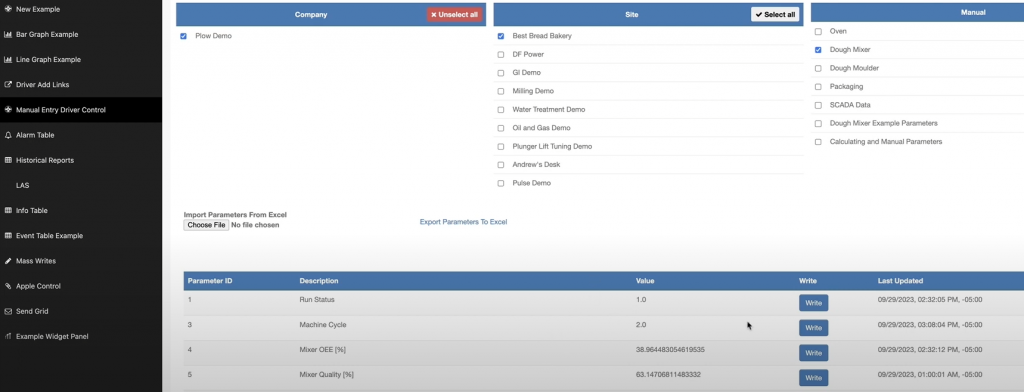Check the Pulse Demo site checkbox
Screen dimensions: 1024x392
(501, 184)
